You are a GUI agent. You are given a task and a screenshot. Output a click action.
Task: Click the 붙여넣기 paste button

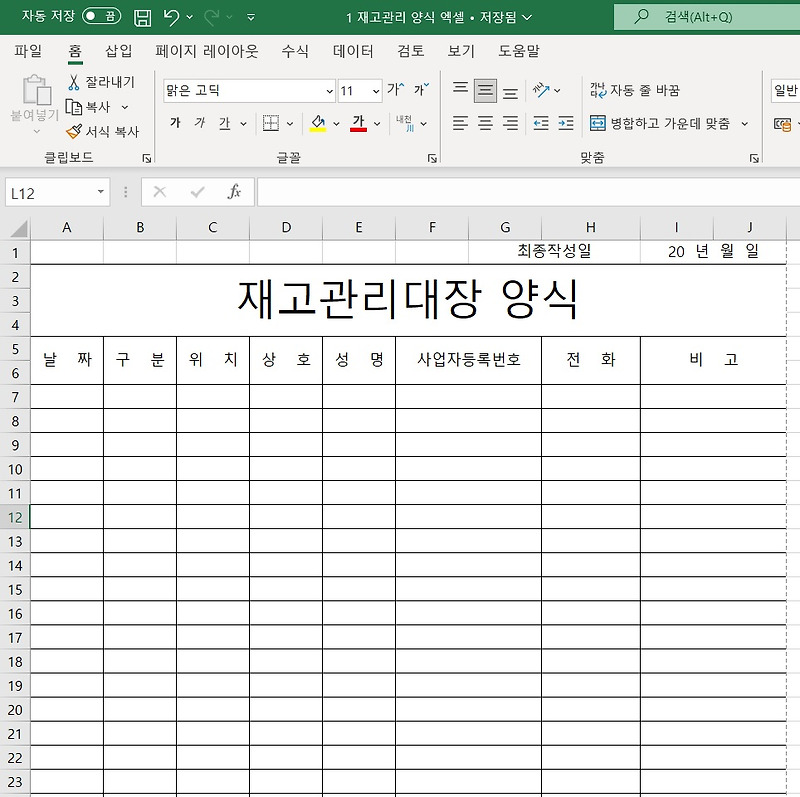pyautogui.click(x=35, y=100)
